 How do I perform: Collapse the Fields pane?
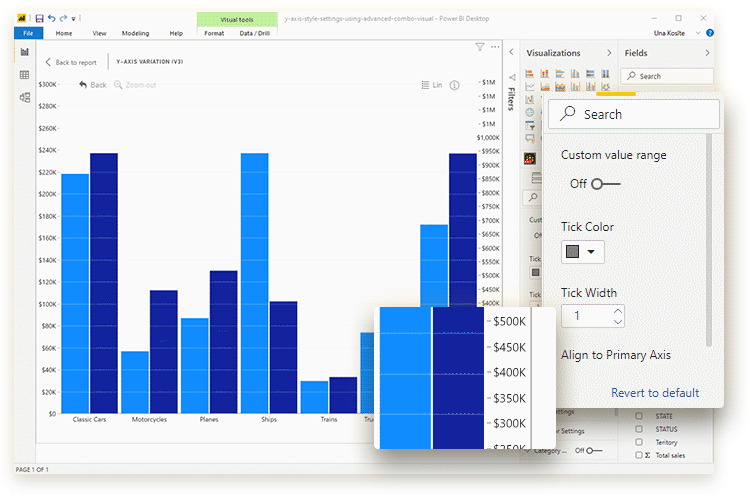tap(707, 53)
